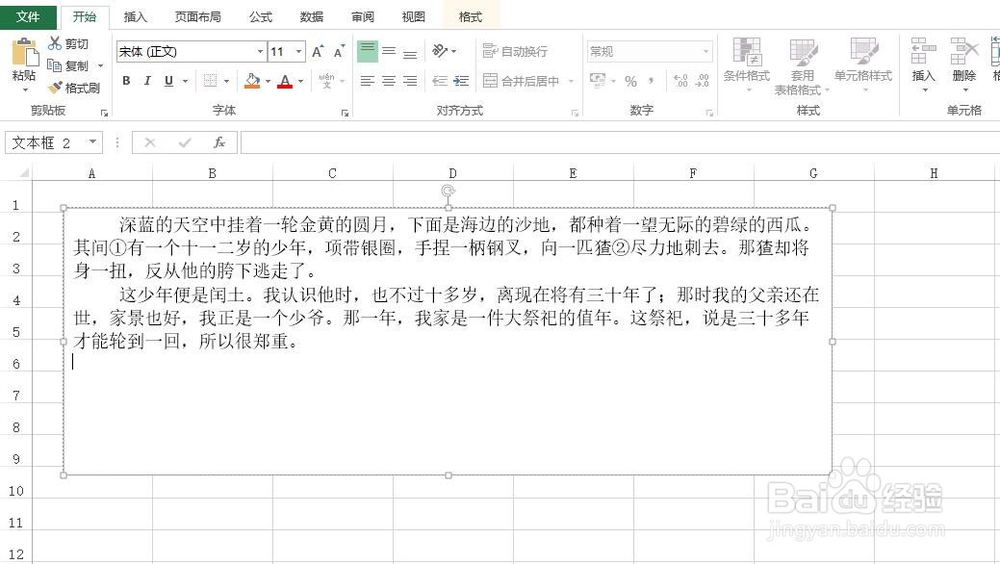Viewport: 1000px width, 564px height.
Task: Switch to Format (格式) tab
Action: point(470,17)
